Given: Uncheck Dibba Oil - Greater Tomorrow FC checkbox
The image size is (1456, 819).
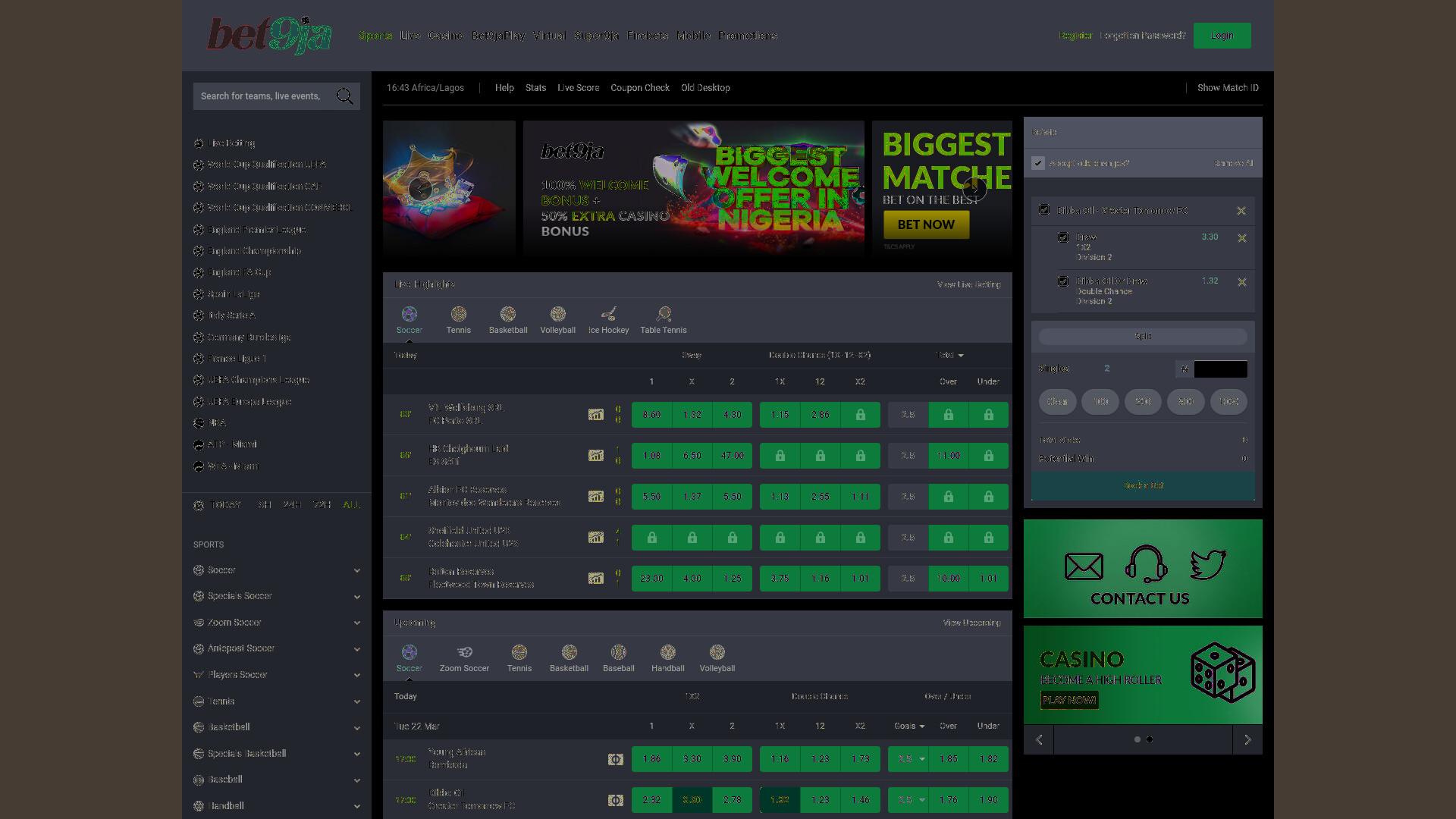Looking at the screenshot, I should tap(1044, 210).
